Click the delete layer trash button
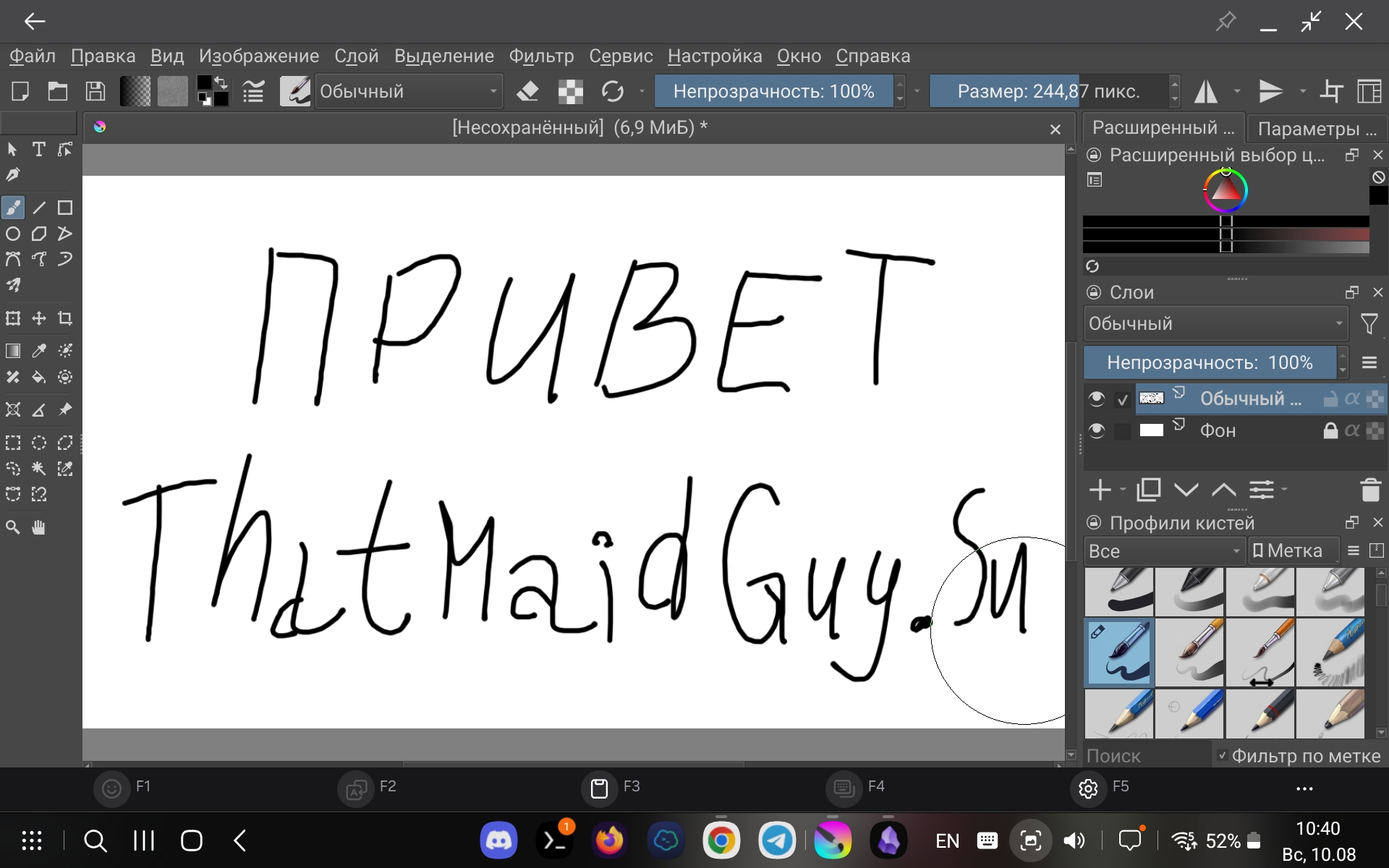The width and height of the screenshot is (1389, 868). [1372, 490]
